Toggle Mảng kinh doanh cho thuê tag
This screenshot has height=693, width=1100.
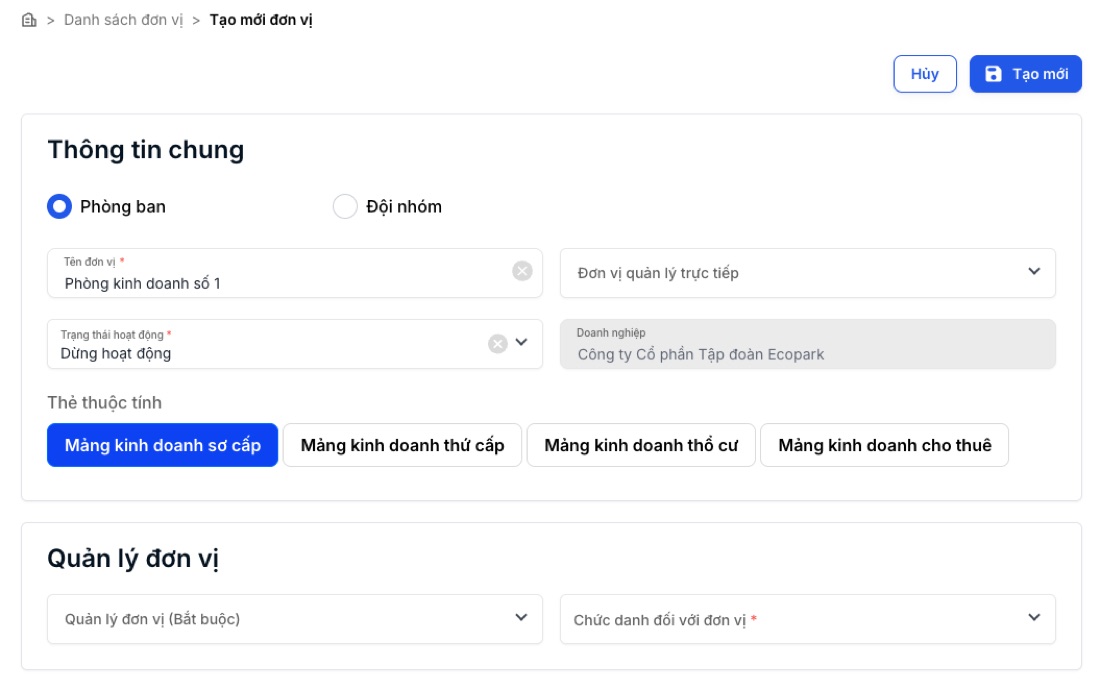(x=885, y=445)
